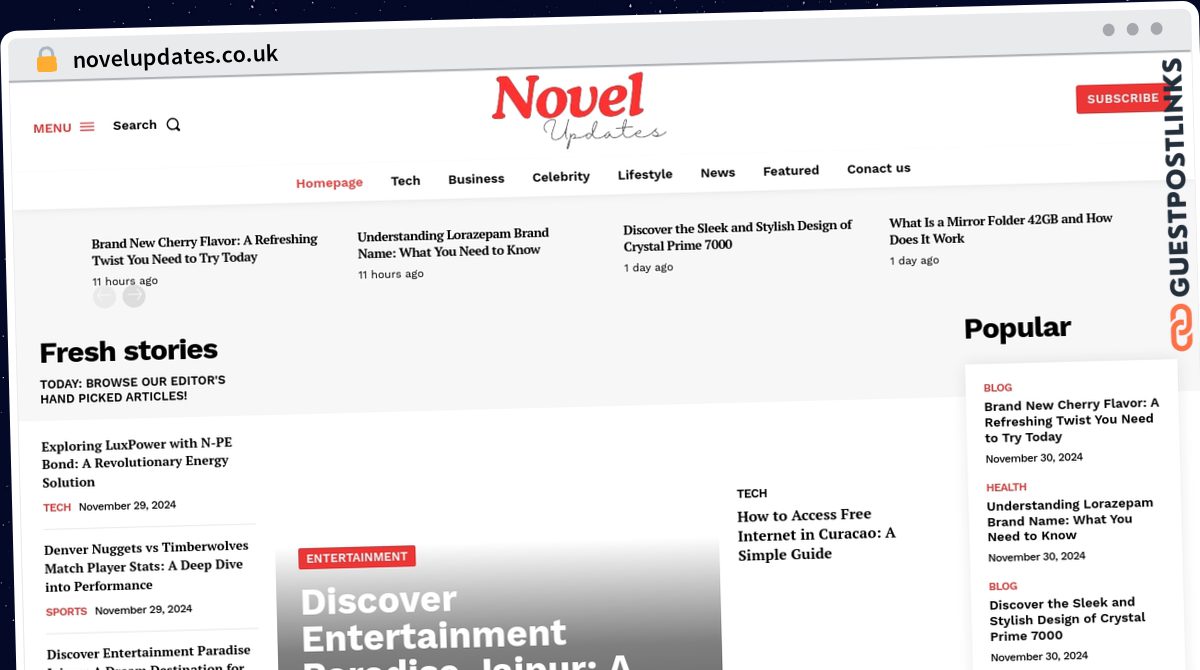Click 'November 30, 2024' under Popular Crystal Prime article
Viewport: 1200px width, 670px height.
coord(1039,657)
